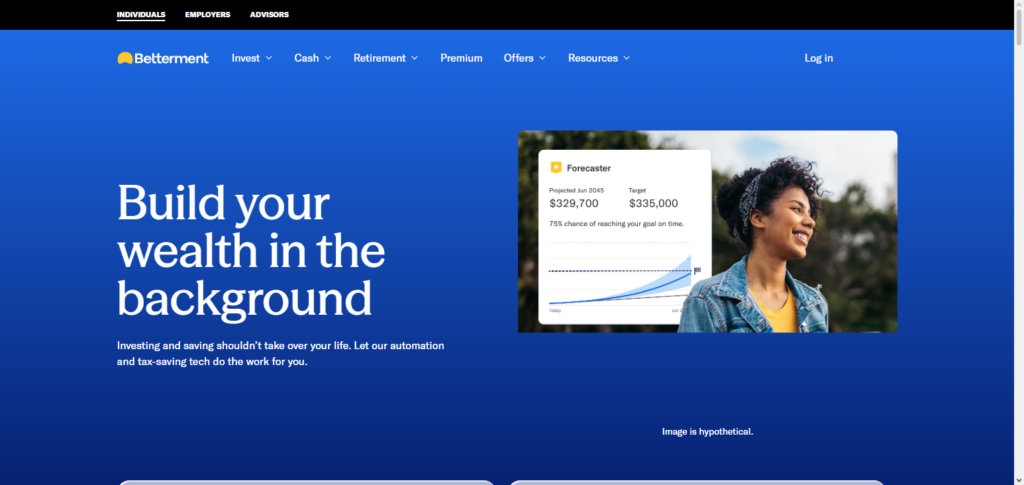Click the 'Target' label in Forecaster card
Image resolution: width=1024 pixels, height=485 pixels.
pyautogui.click(x=637, y=191)
